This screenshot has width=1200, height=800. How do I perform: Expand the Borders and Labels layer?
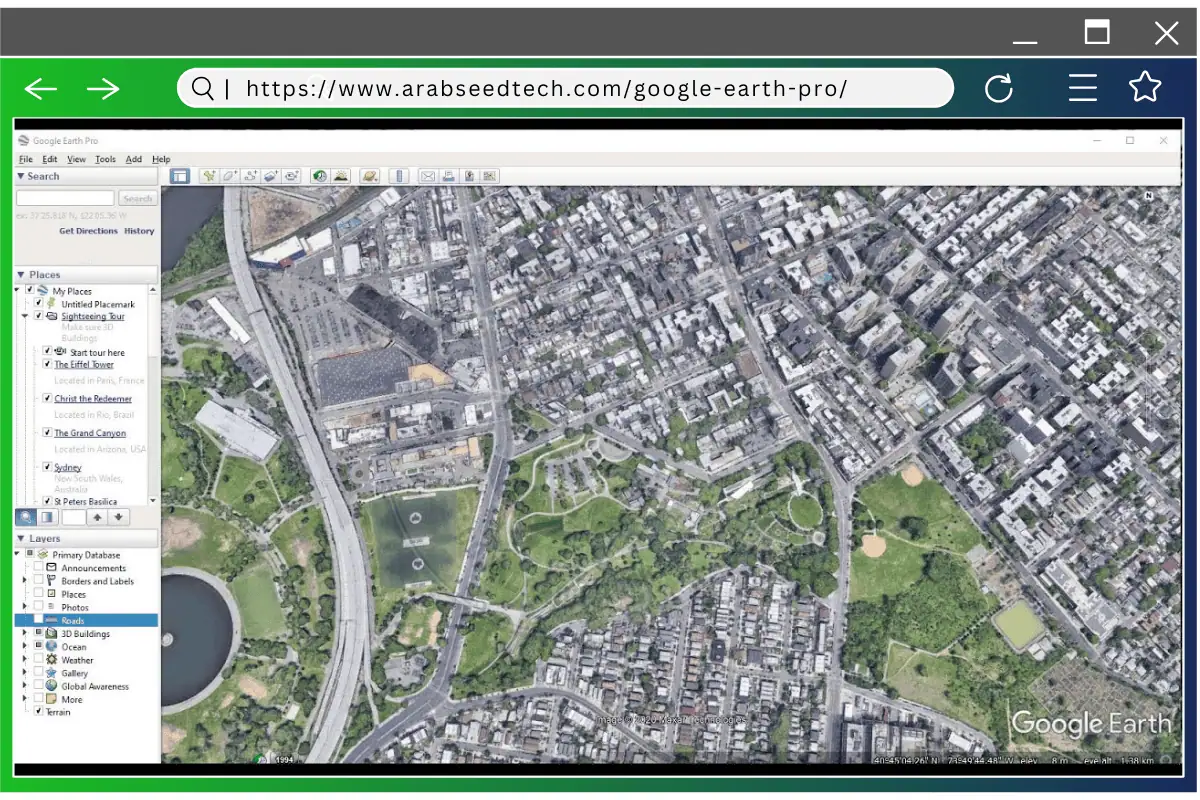tap(24, 580)
